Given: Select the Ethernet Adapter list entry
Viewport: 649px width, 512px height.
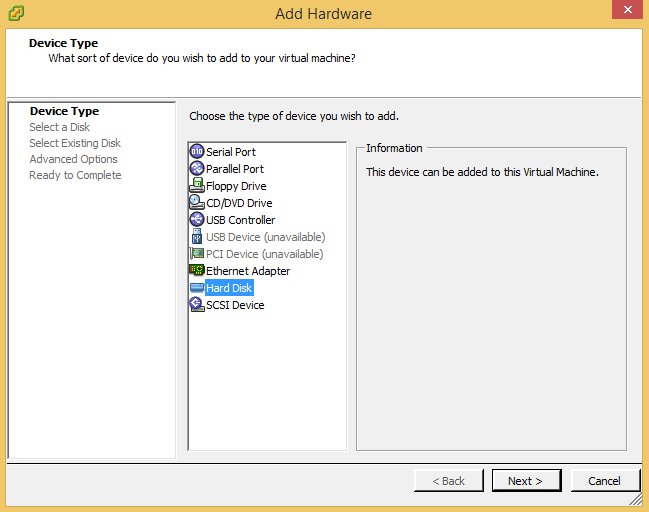Looking at the screenshot, I should (x=248, y=271).
